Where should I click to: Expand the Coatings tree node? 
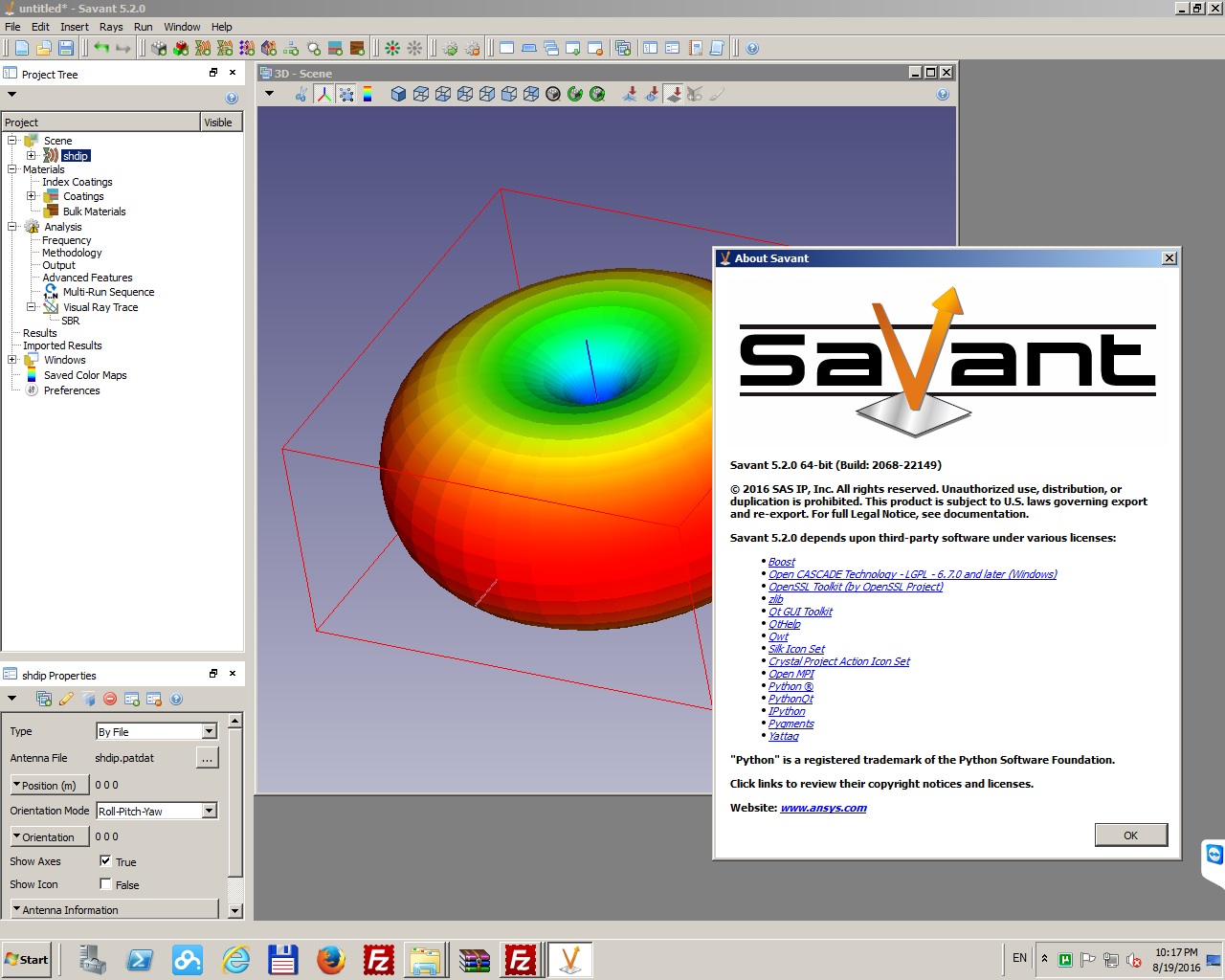(x=32, y=195)
